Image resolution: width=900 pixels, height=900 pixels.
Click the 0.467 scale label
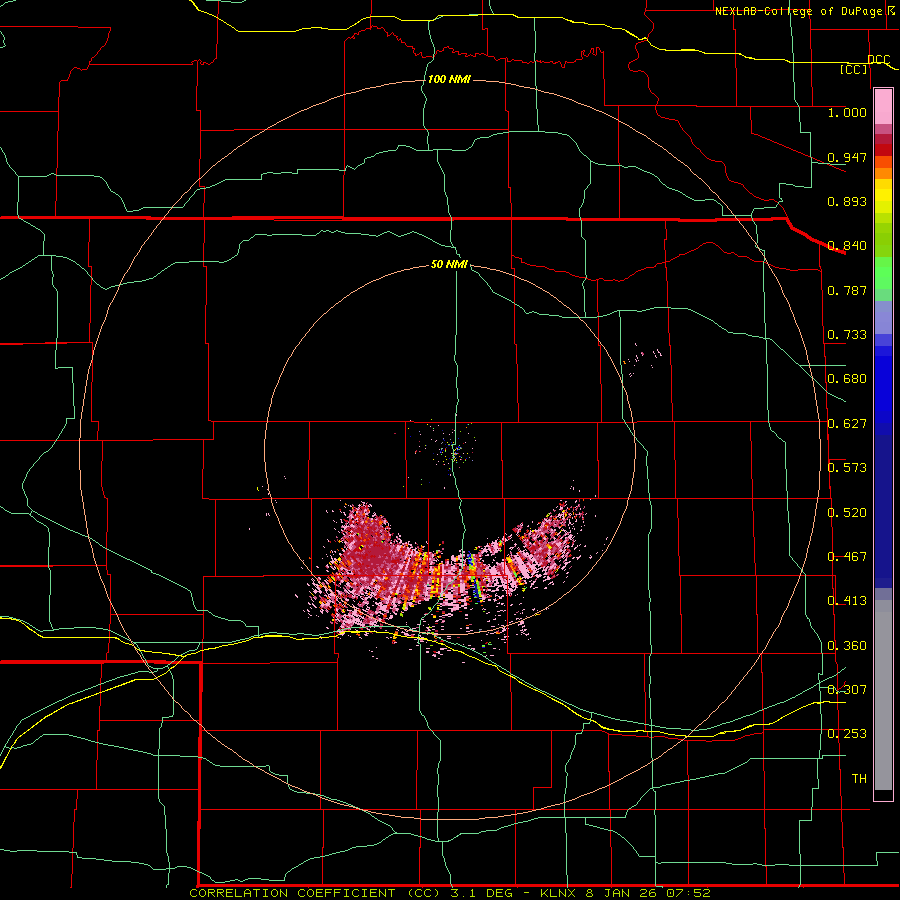[847, 557]
